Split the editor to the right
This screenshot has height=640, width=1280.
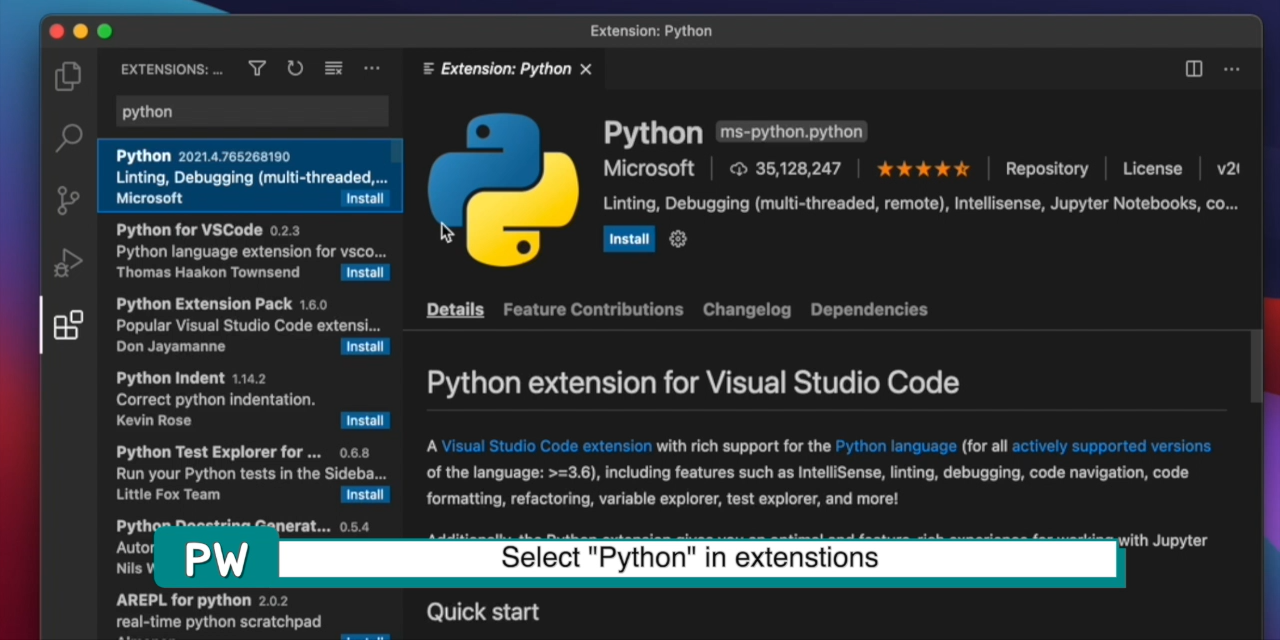pyautogui.click(x=1194, y=69)
